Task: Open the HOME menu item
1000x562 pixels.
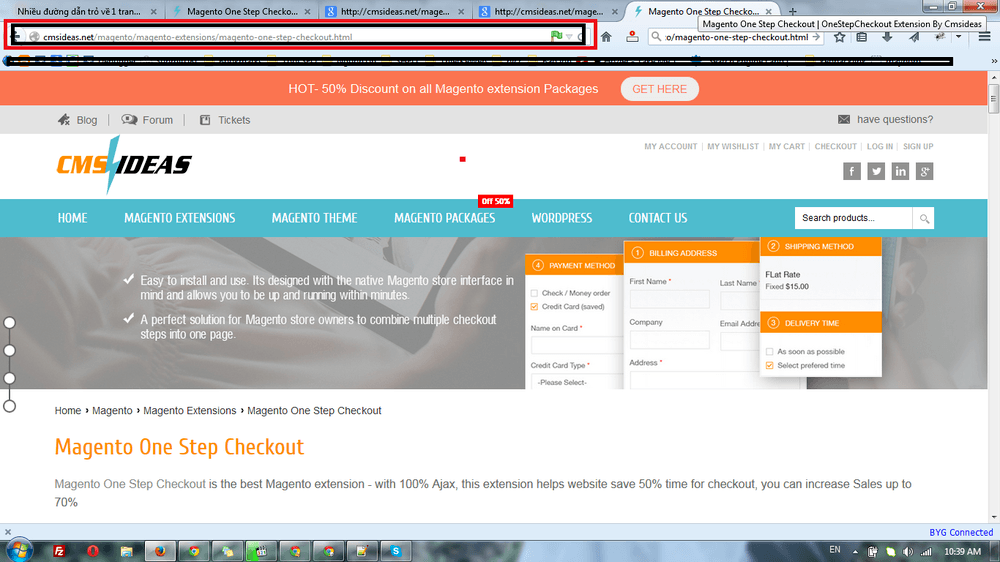Action: pyautogui.click(x=72, y=218)
